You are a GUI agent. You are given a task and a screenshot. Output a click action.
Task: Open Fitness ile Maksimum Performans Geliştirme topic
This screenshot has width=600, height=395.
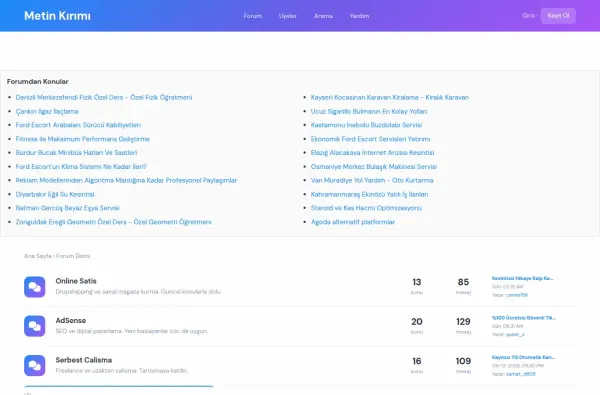tap(83, 139)
